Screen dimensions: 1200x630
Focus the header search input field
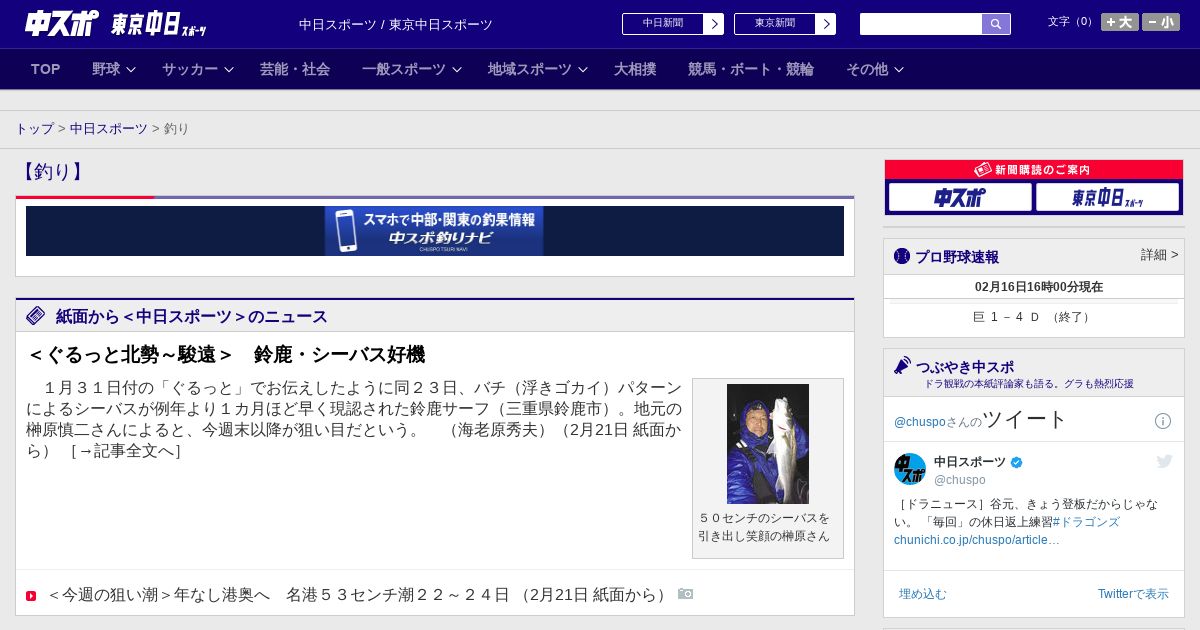click(921, 24)
